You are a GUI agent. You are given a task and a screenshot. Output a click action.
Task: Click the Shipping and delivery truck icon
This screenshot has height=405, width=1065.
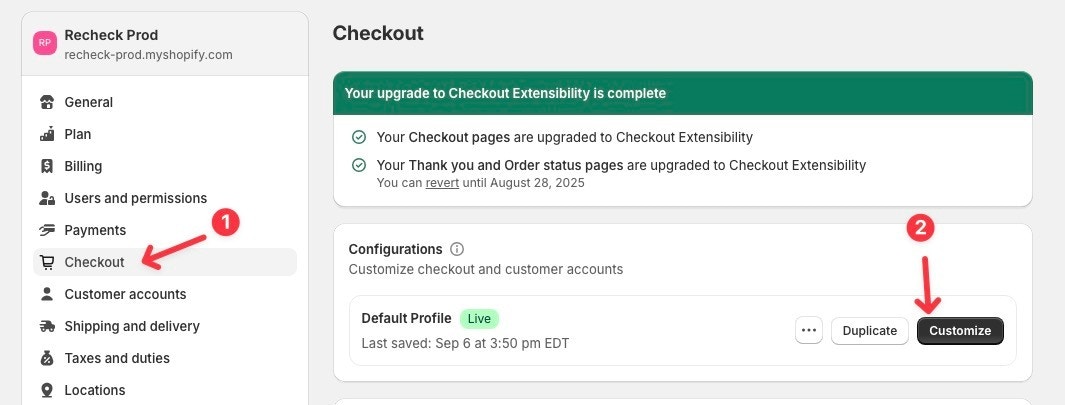pos(46,326)
